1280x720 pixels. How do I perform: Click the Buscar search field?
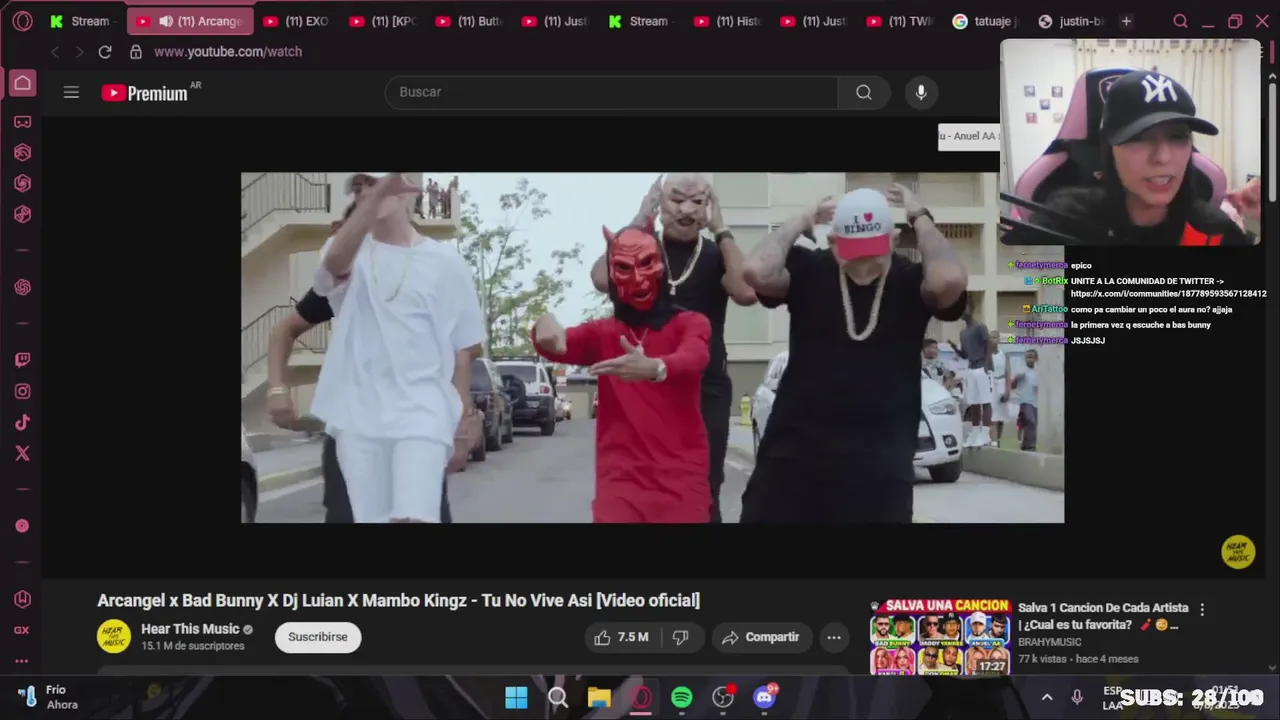(x=611, y=92)
